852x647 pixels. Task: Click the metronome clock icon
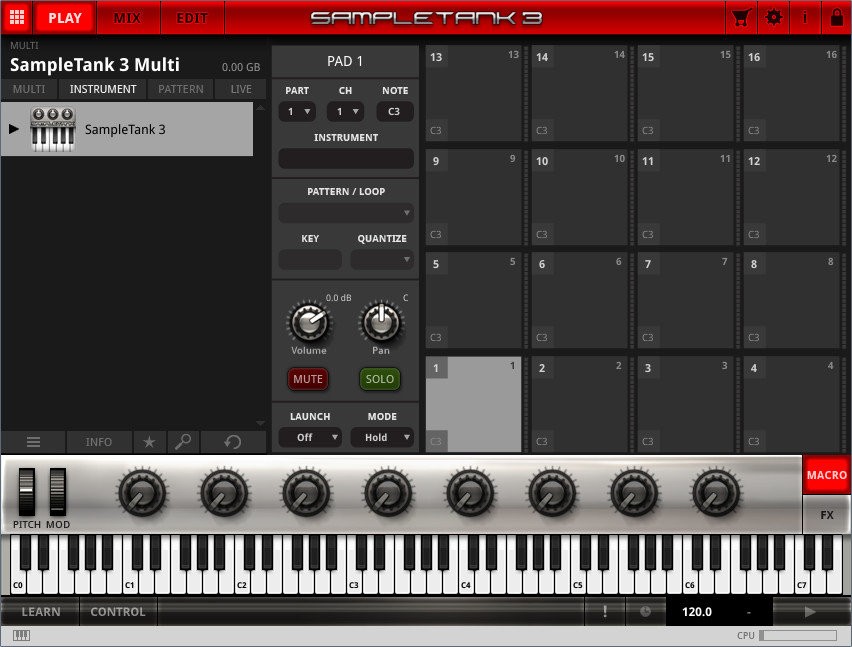point(645,612)
